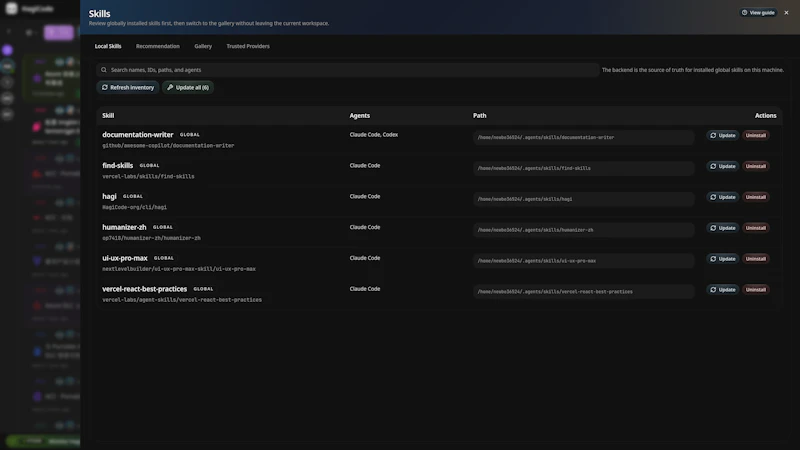Screen dimensions: 800x450
Task: Update the humanizer-zh skill
Action: point(723,228)
